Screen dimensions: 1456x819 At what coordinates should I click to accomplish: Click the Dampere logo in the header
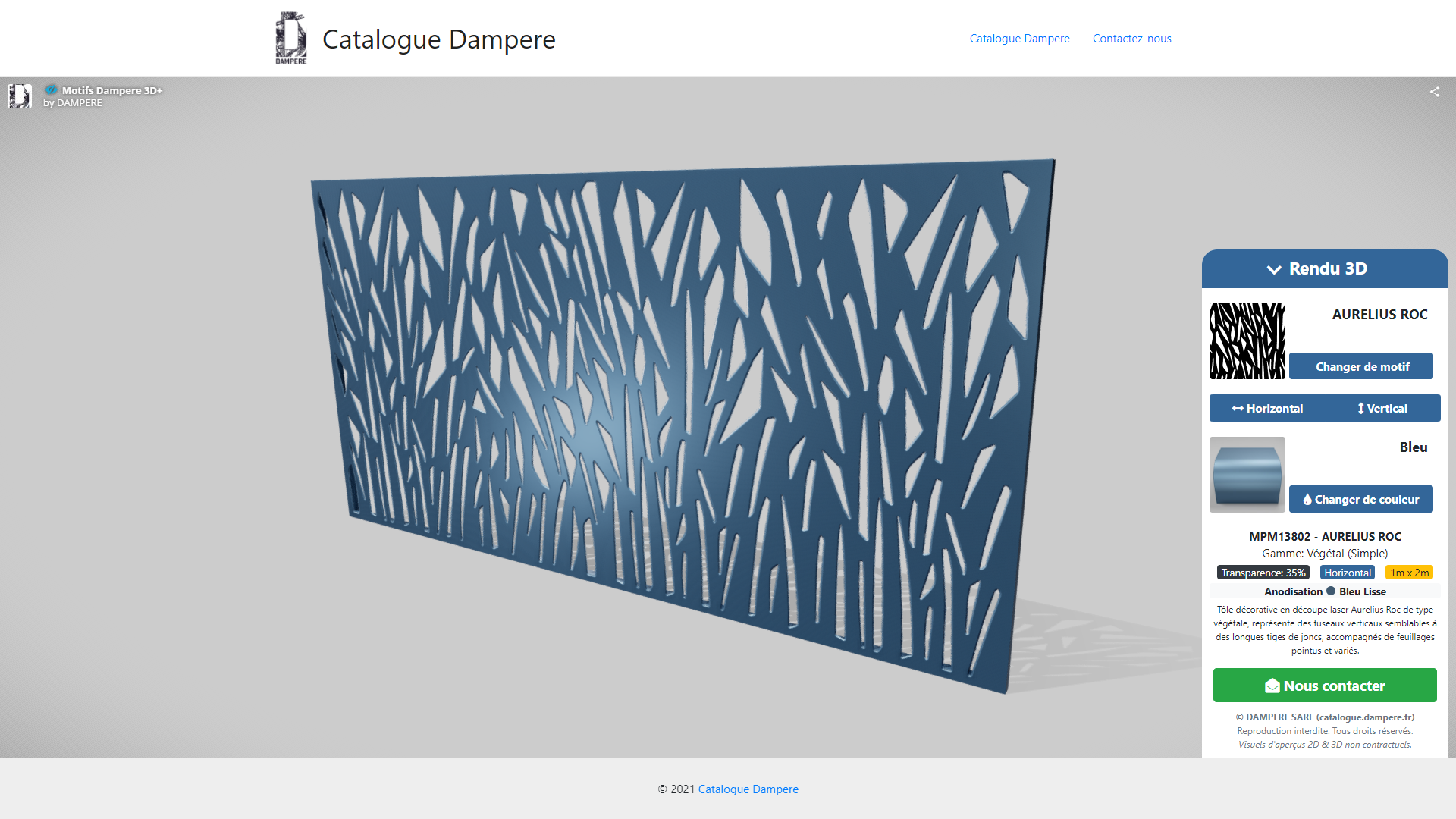[291, 38]
